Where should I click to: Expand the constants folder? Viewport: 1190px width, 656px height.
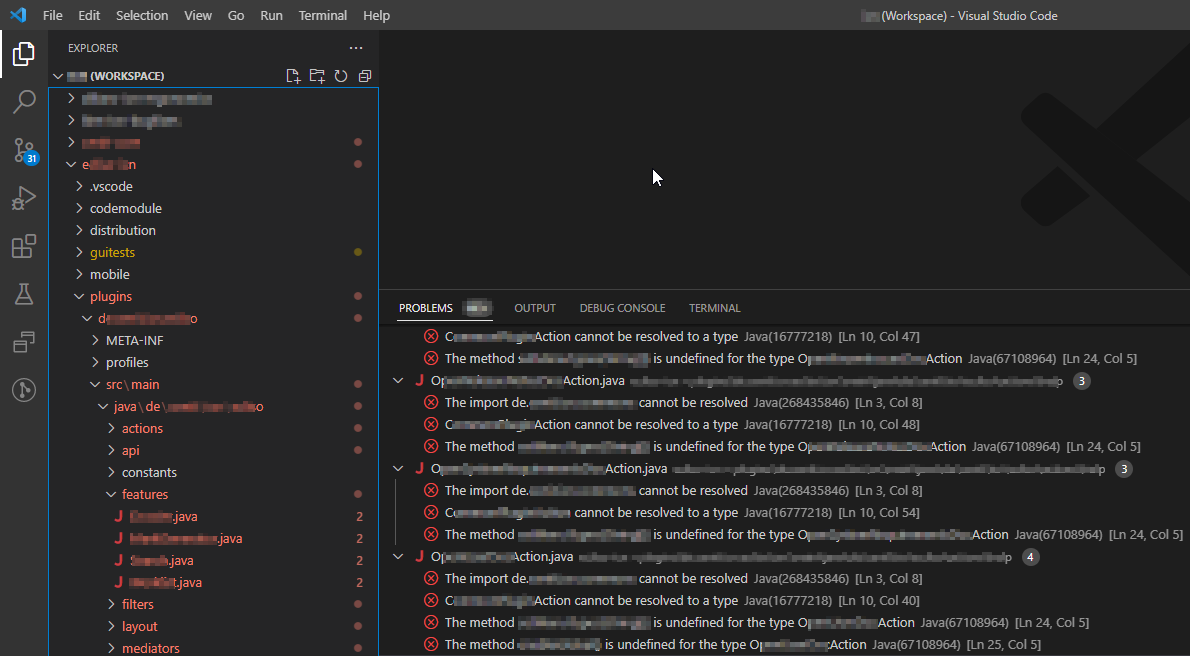(213, 472)
